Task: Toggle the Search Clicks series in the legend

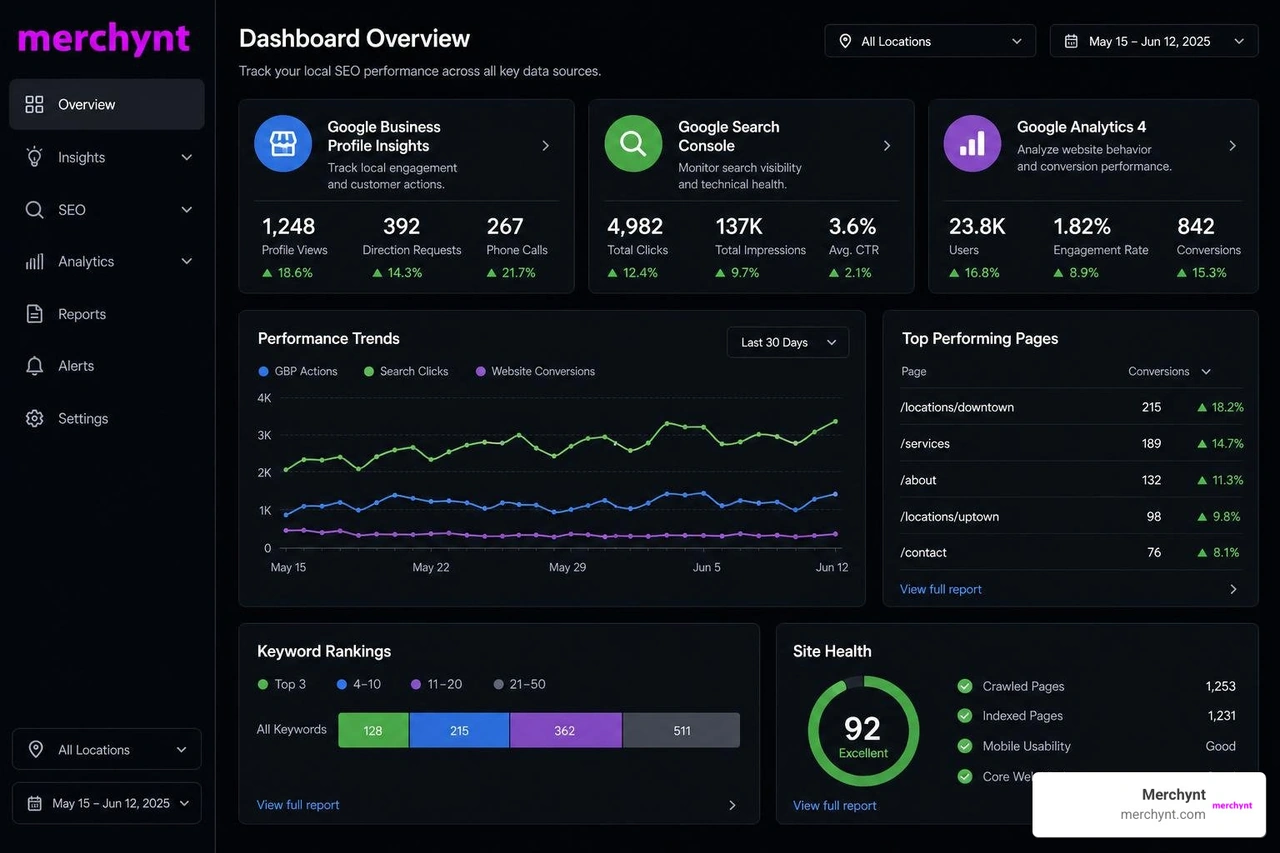Action: coord(406,371)
